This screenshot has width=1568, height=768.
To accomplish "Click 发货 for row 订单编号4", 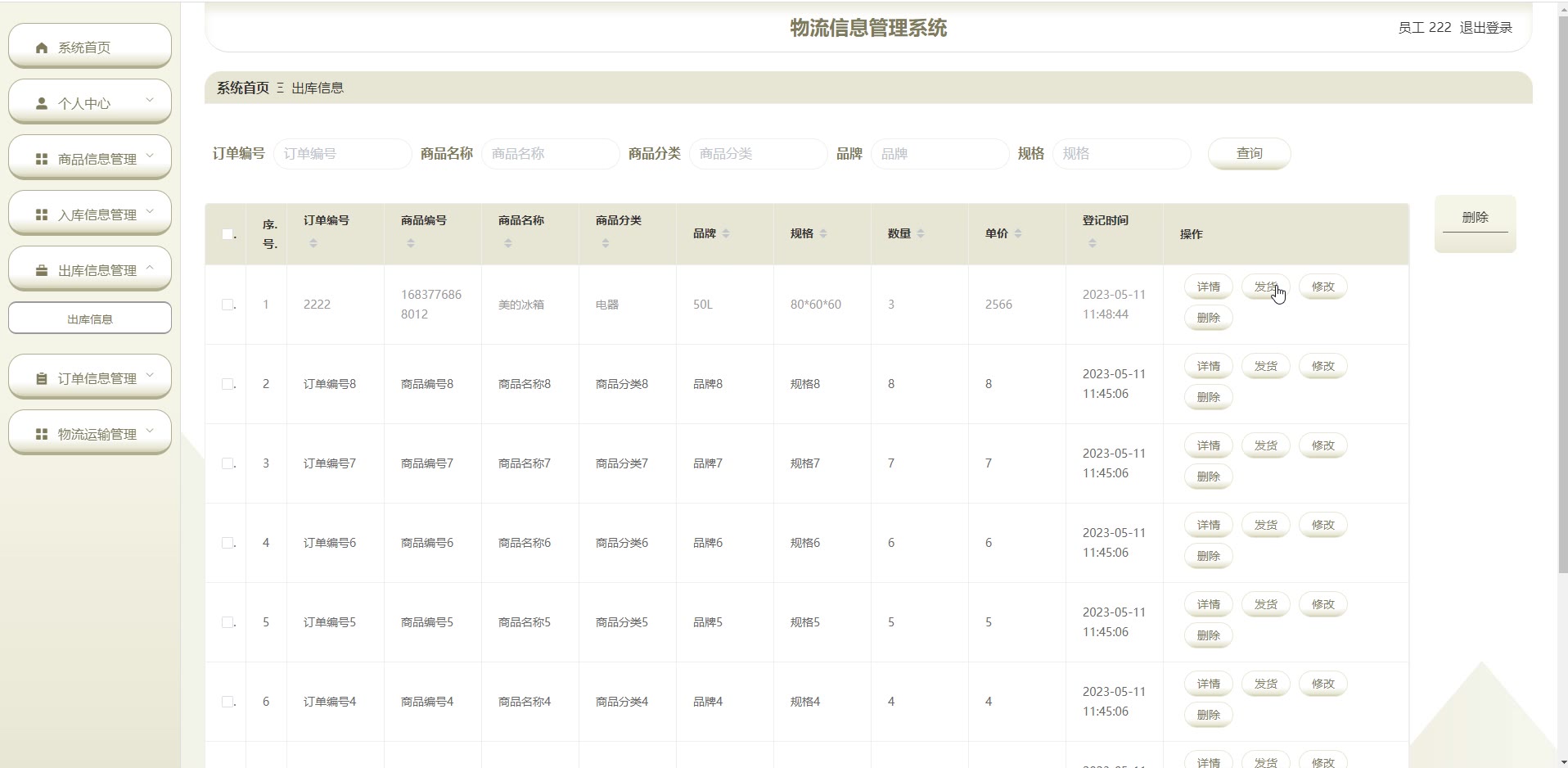I will tap(1266, 684).
